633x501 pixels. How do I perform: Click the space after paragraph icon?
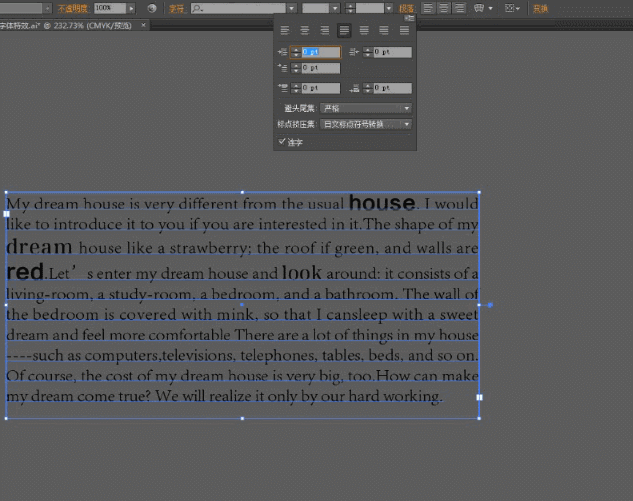click(x=354, y=88)
